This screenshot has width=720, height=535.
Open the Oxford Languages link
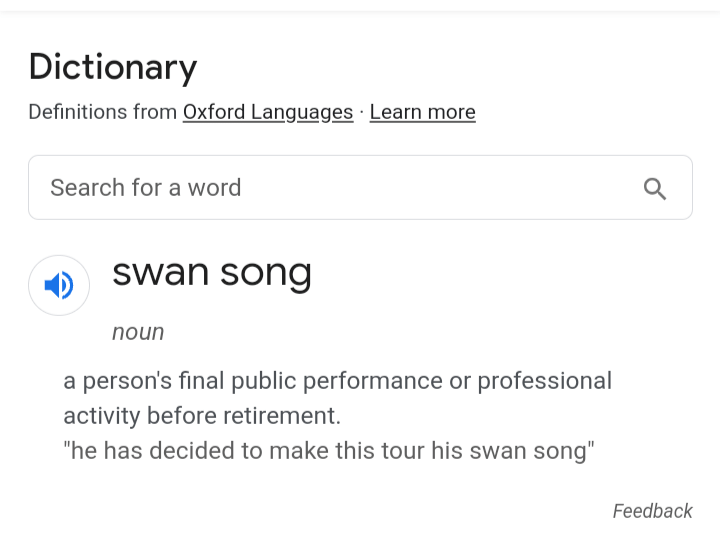click(267, 112)
